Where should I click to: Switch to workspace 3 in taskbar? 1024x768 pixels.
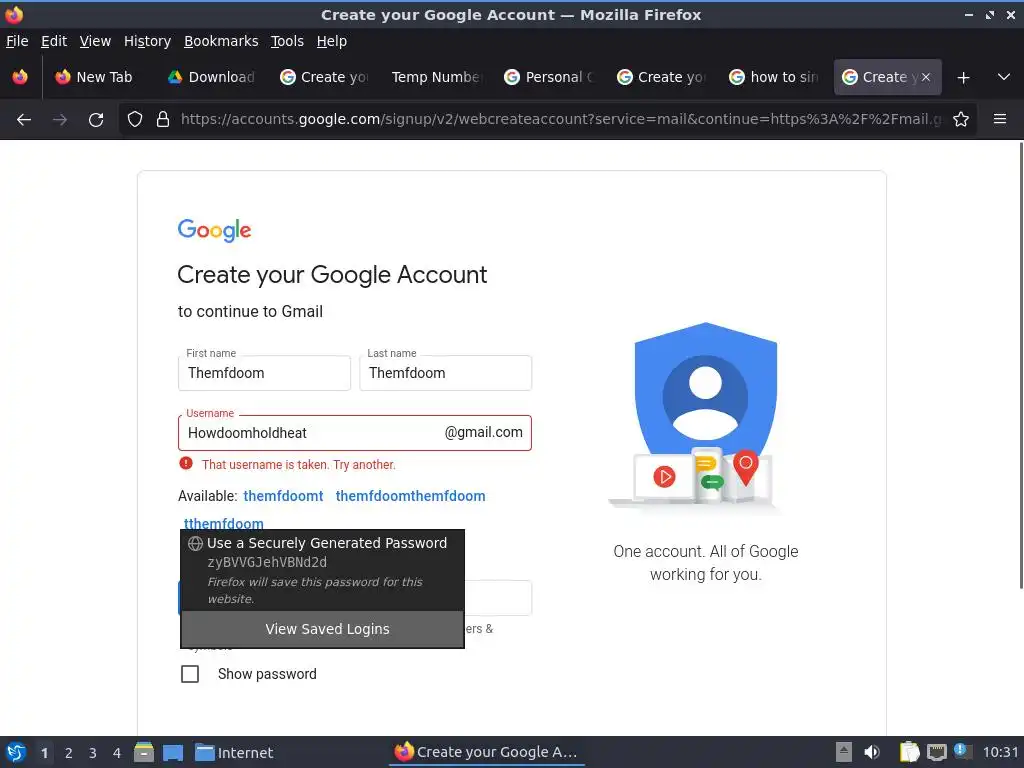[93, 753]
